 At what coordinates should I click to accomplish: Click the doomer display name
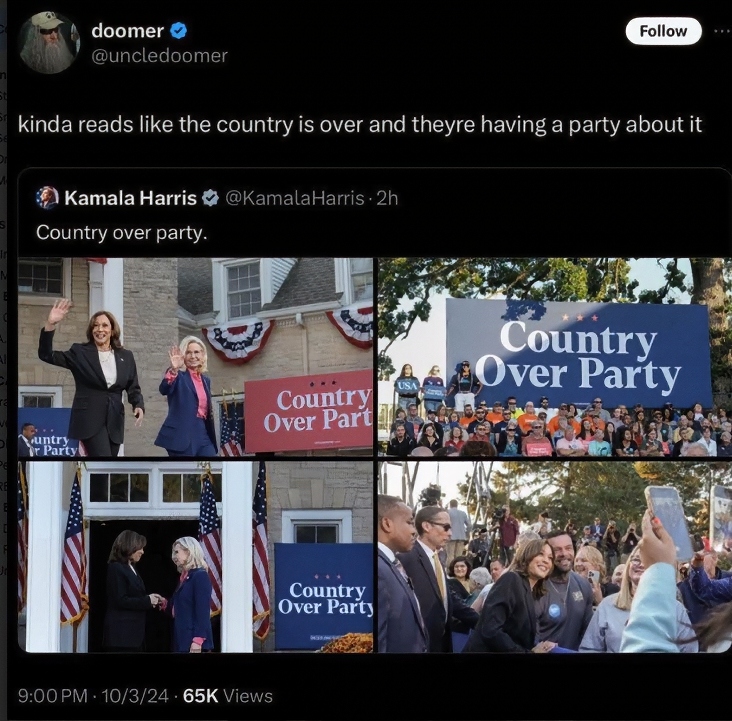pyautogui.click(x=127, y=31)
